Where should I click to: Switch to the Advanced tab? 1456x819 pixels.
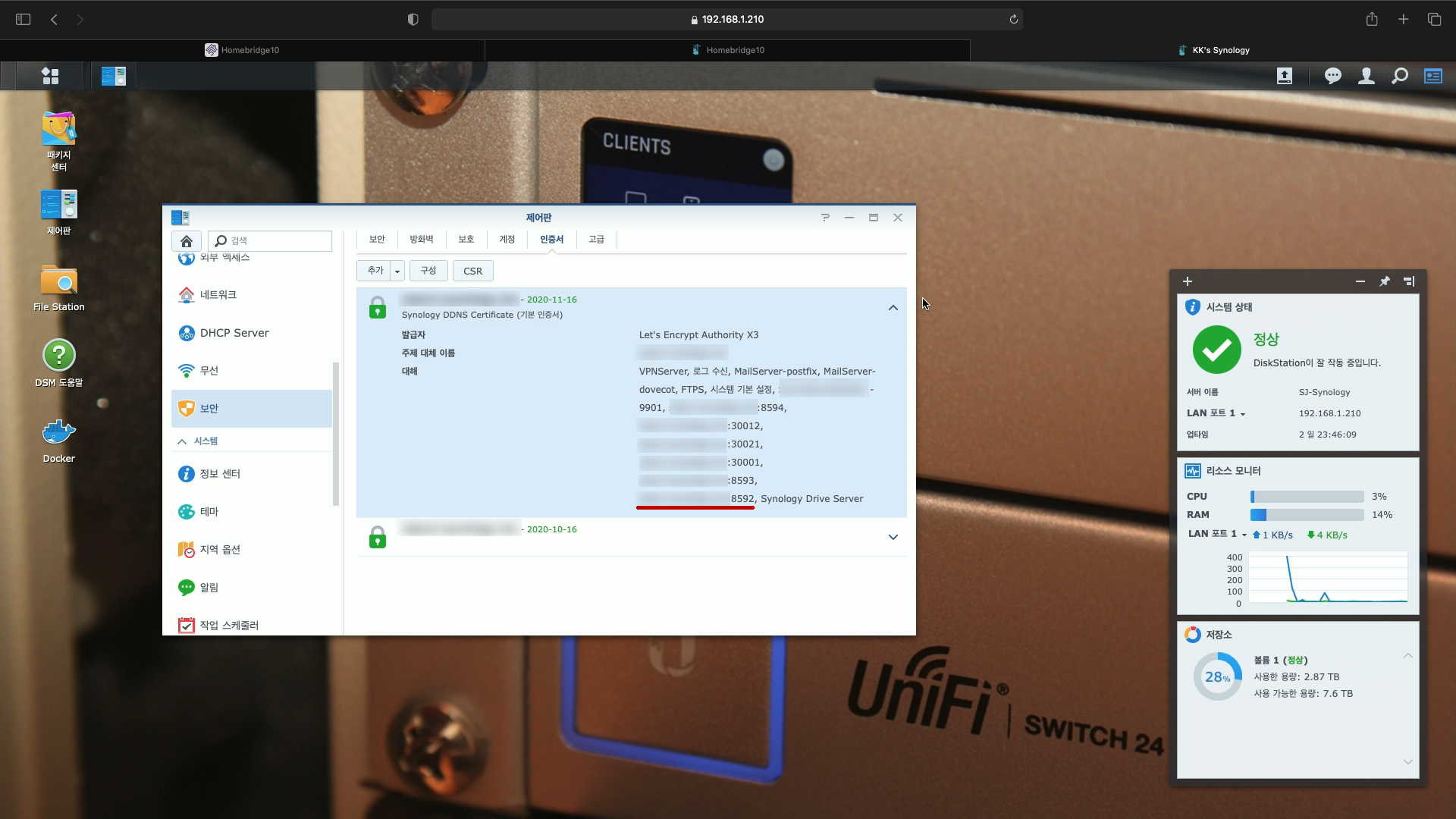pos(596,240)
